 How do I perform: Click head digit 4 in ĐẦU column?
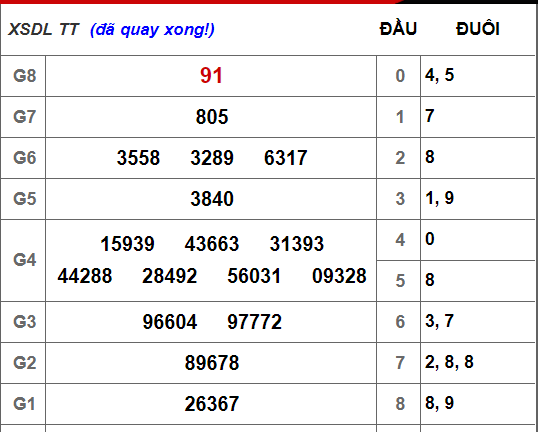coord(400,240)
